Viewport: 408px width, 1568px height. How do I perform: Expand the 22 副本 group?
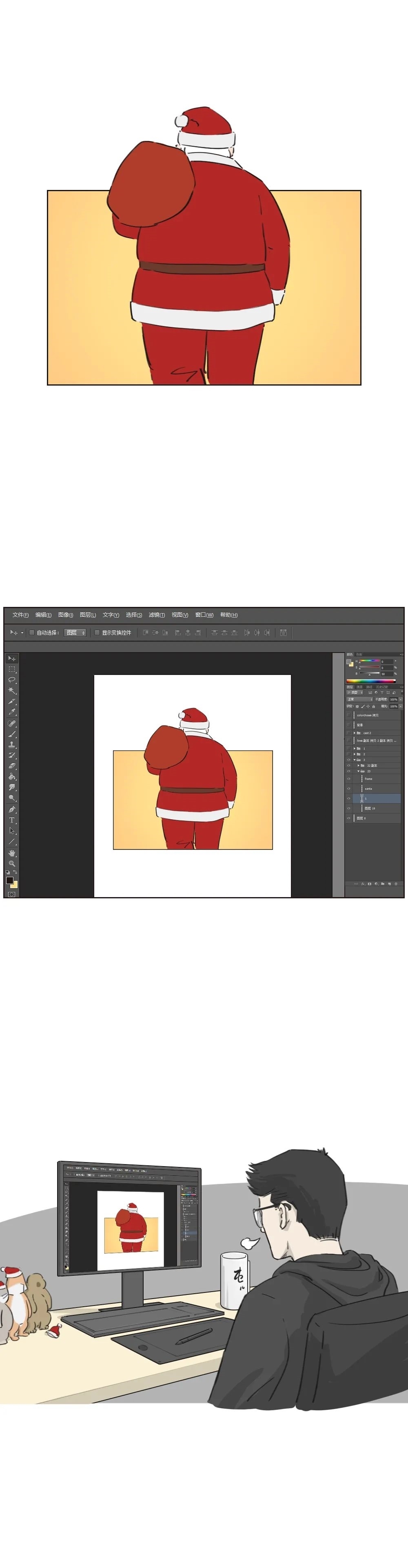pyautogui.click(x=359, y=765)
